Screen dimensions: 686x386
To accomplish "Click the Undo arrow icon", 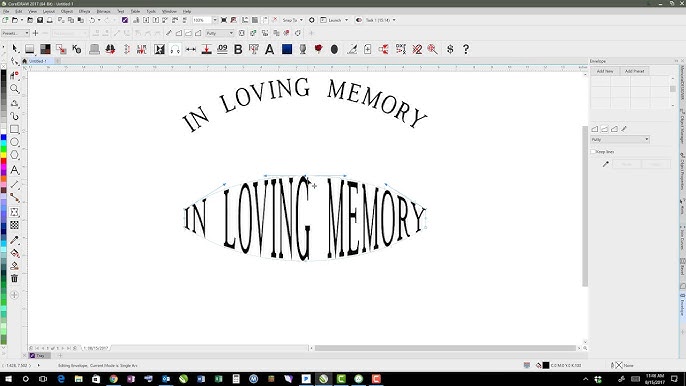I will pyautogui.click(x=92, y=20).
